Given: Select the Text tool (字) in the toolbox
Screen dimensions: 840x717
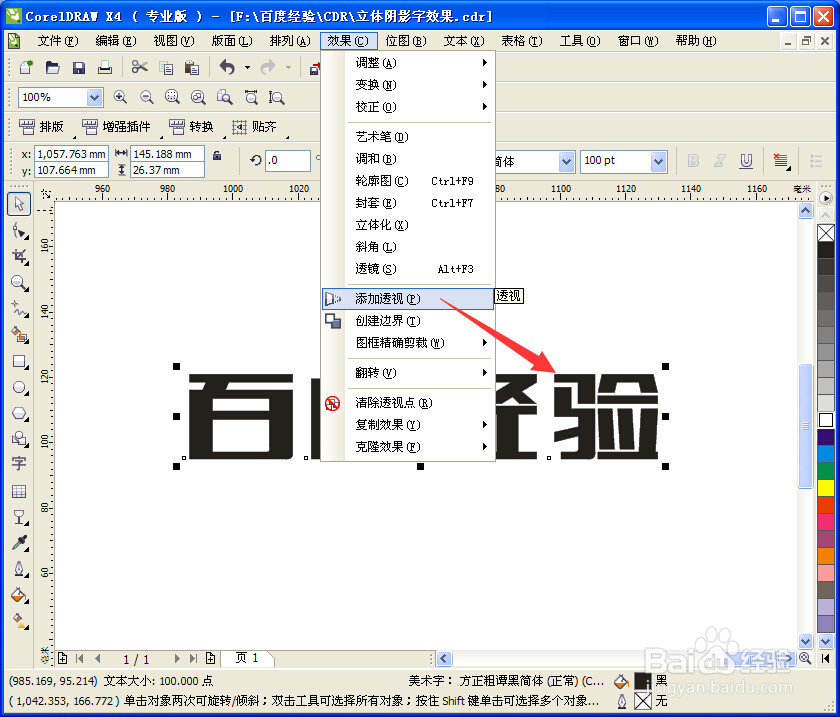Looking at the screenshot, I should pos(19,463).
